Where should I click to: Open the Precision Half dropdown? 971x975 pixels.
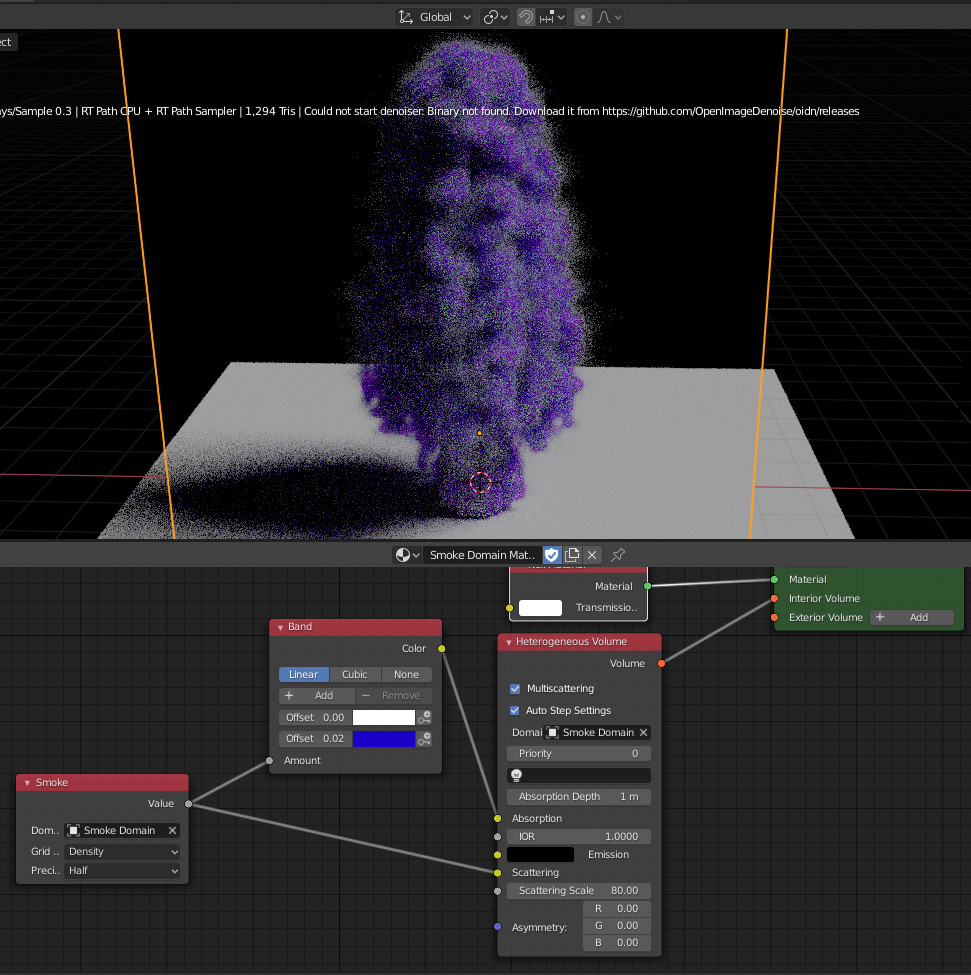122,871
